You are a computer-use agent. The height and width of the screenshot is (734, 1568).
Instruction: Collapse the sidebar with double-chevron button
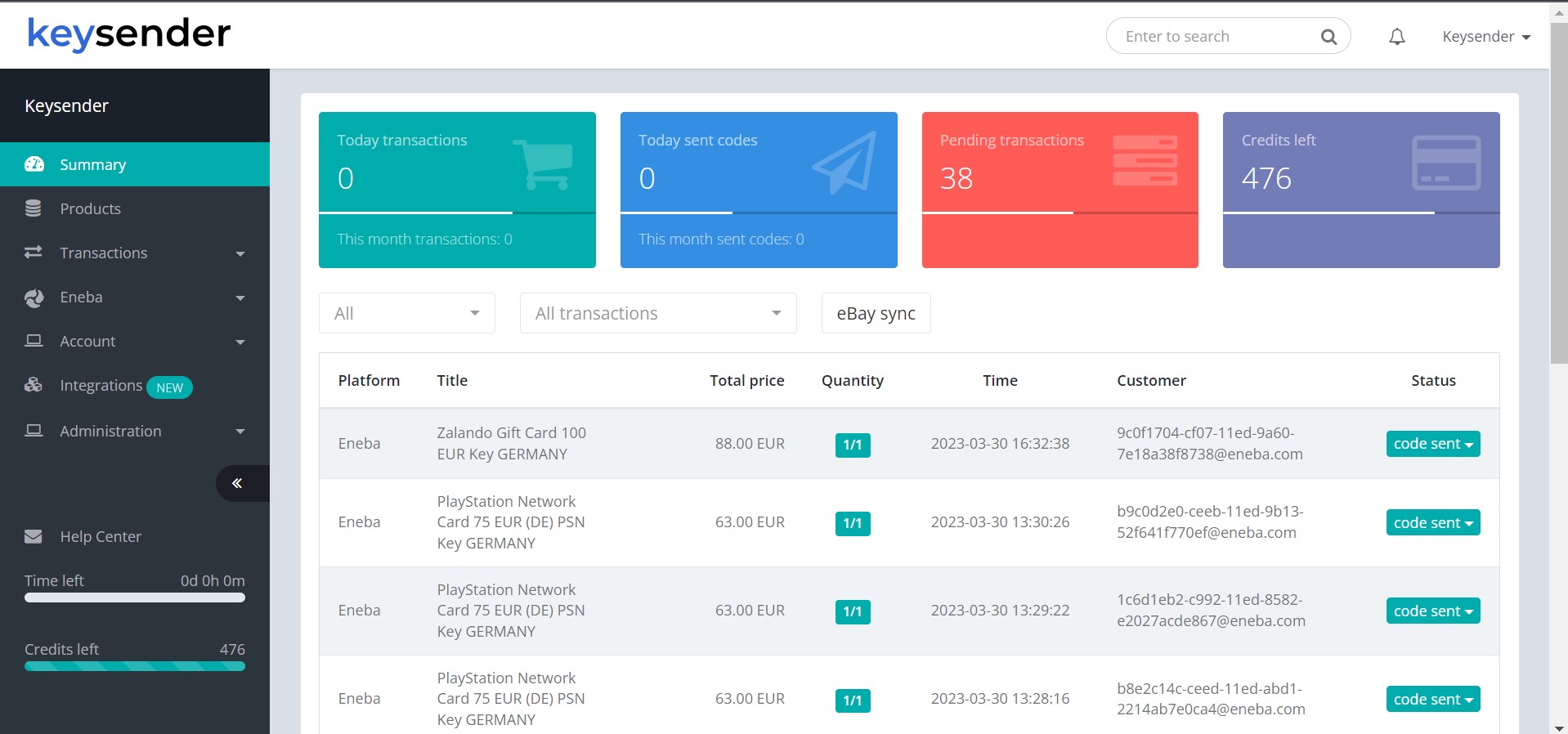[242, 483]
